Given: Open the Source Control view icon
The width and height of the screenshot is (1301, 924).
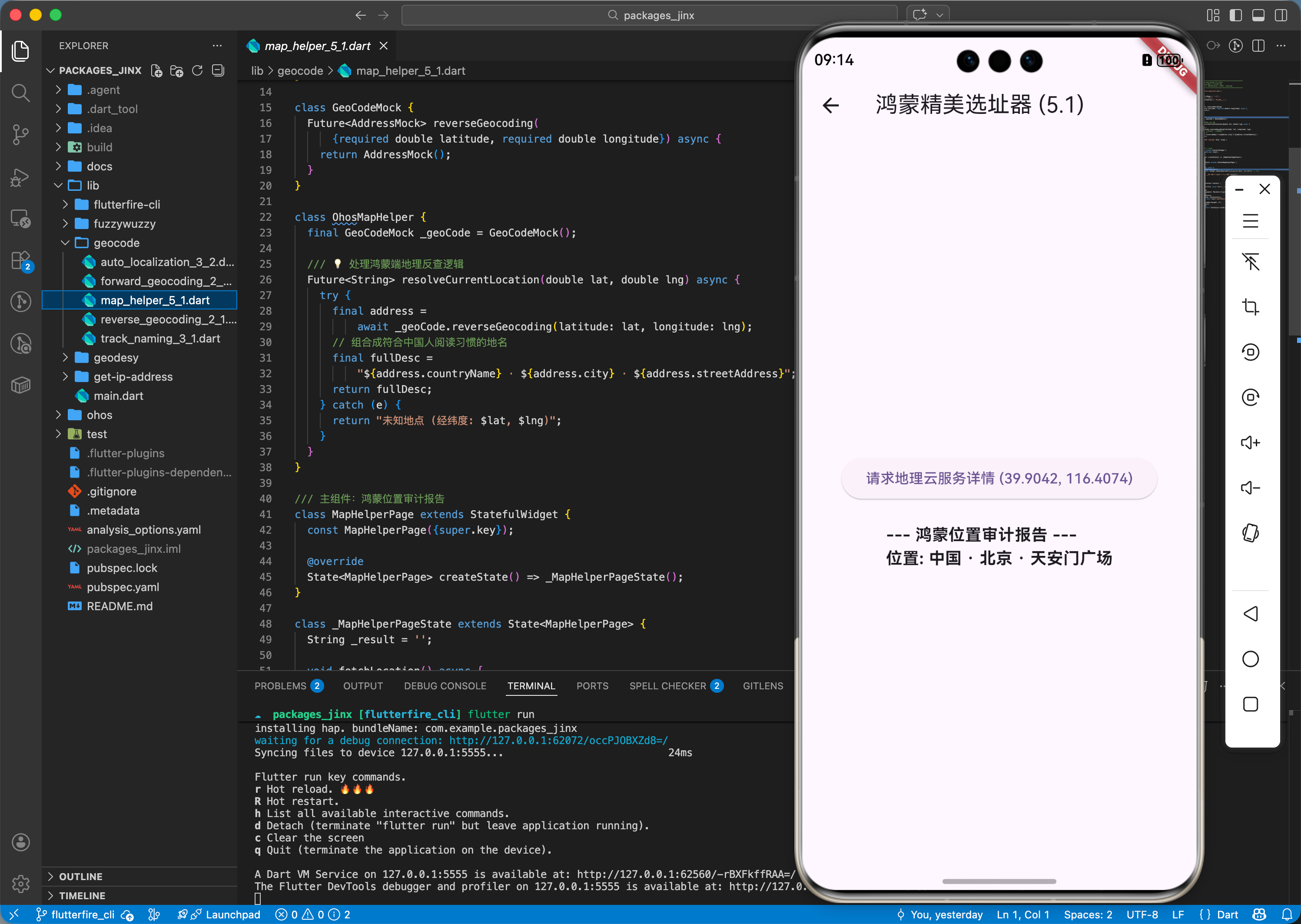Looking at the screenshot, I should pyautogui.click(x=20, y=135).
